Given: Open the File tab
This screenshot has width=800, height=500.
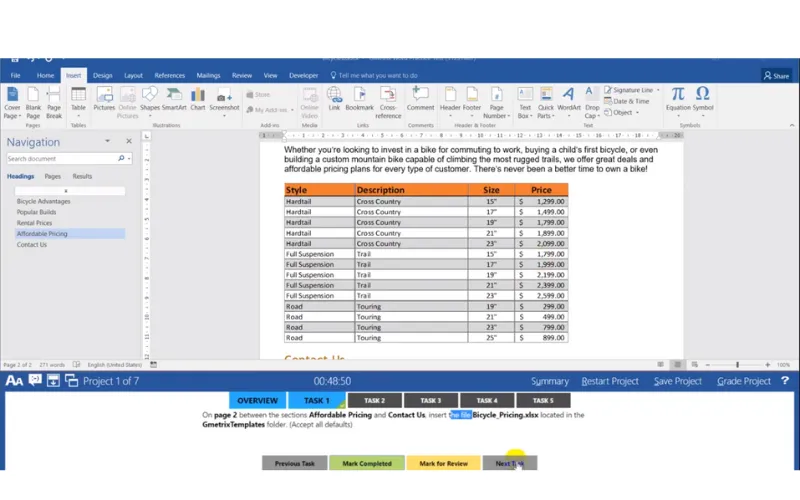Looking at the screenshot, I should pos(15,76).
